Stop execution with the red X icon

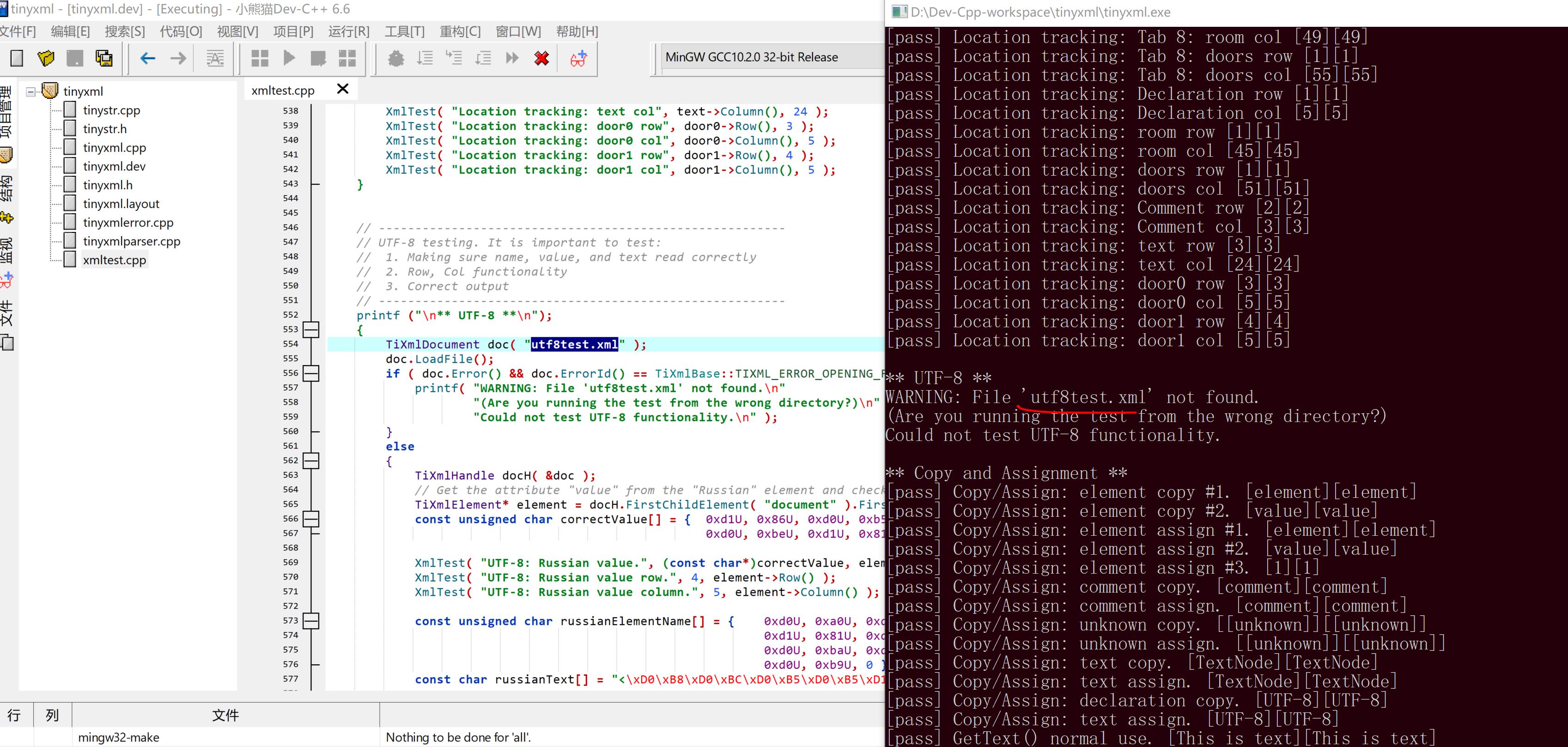[542, 58]
